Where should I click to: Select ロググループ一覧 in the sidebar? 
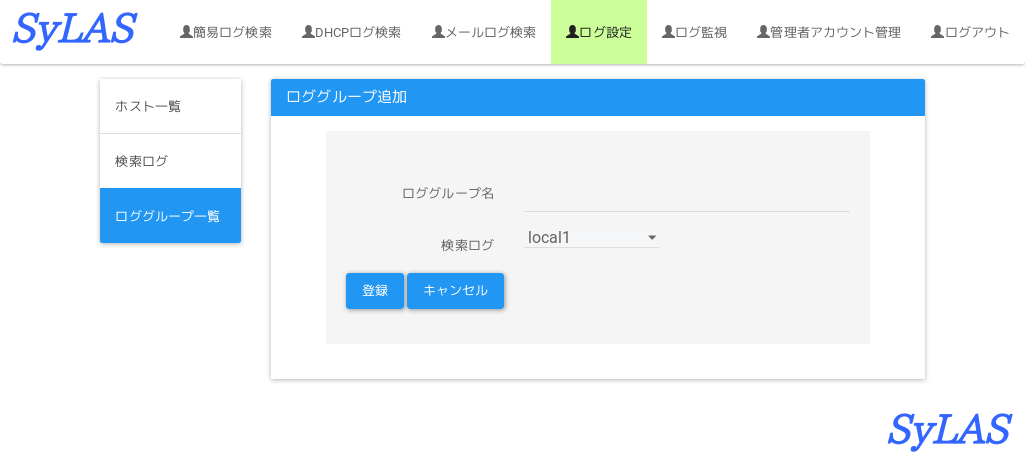click(x=171, y=216)
